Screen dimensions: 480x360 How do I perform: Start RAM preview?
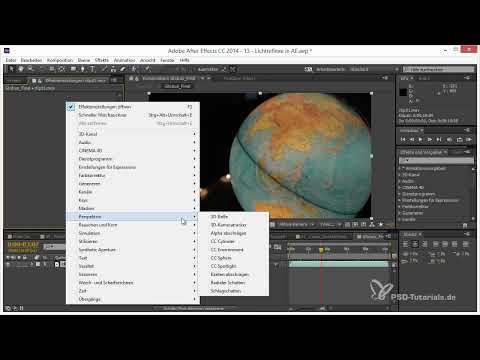pos(469,139)
